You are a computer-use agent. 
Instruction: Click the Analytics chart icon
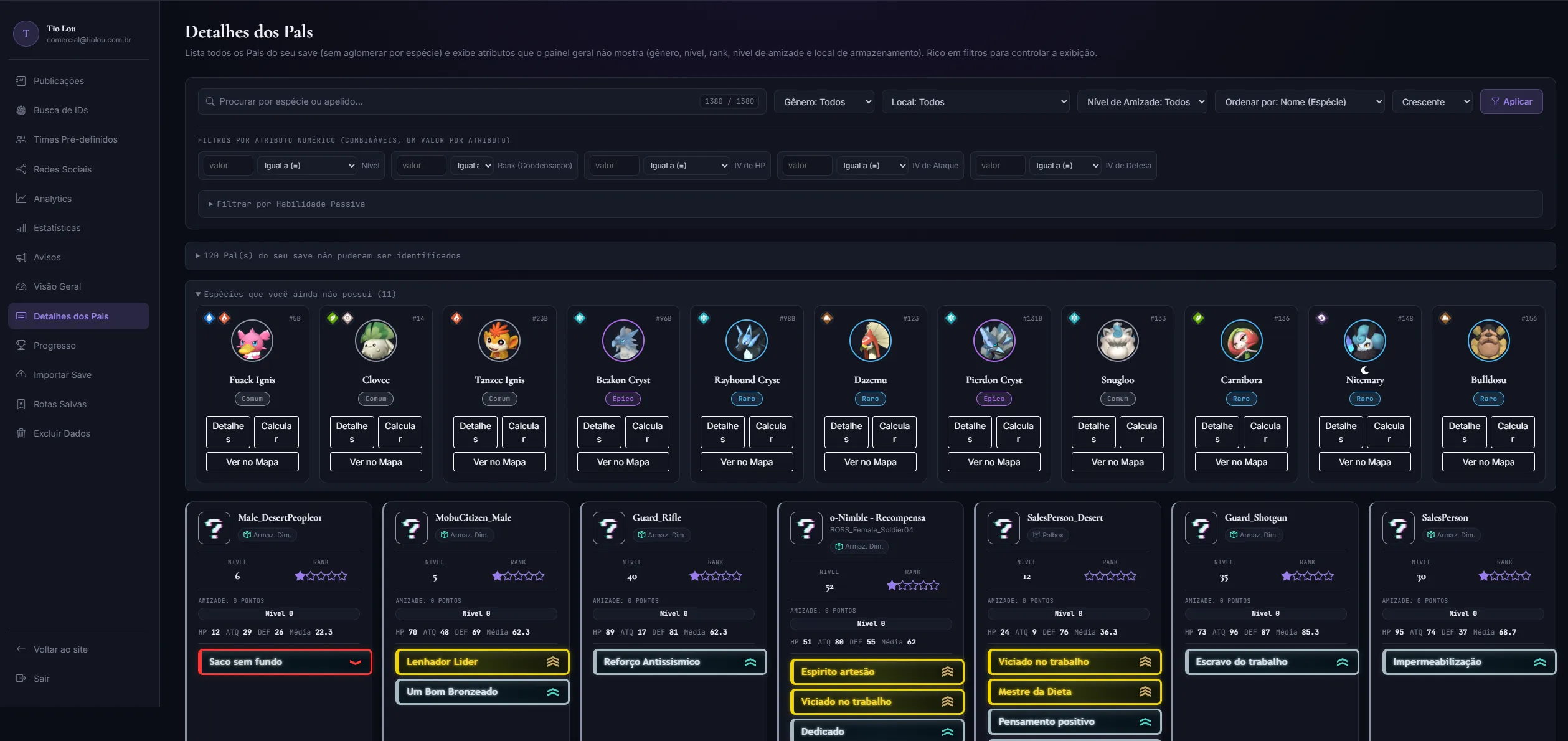[21, 198]
